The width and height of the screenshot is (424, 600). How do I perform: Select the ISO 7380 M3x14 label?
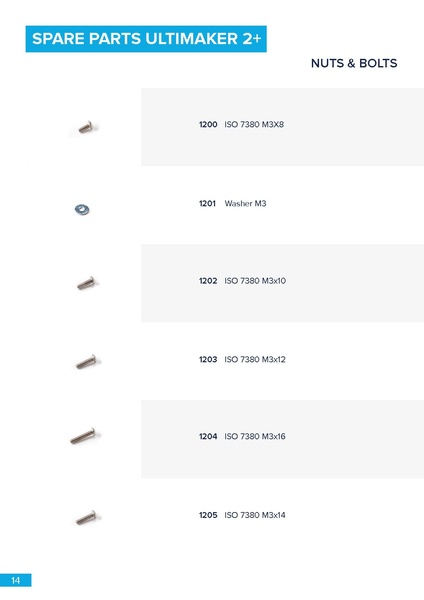coord(255,515)
